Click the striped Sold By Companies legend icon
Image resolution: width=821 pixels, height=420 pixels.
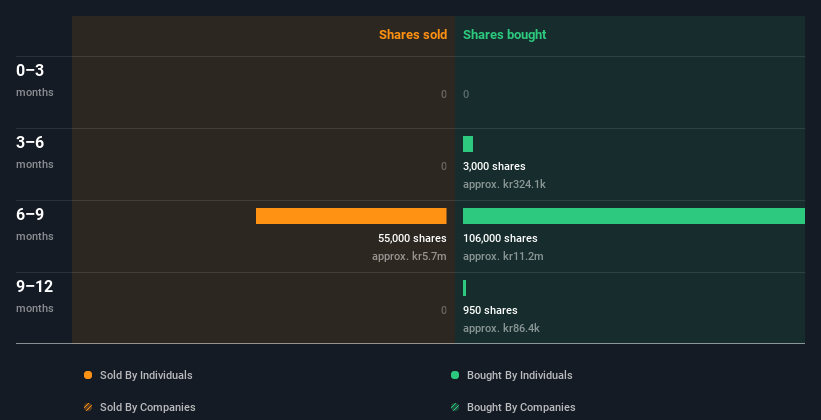[x=88, y=407]
